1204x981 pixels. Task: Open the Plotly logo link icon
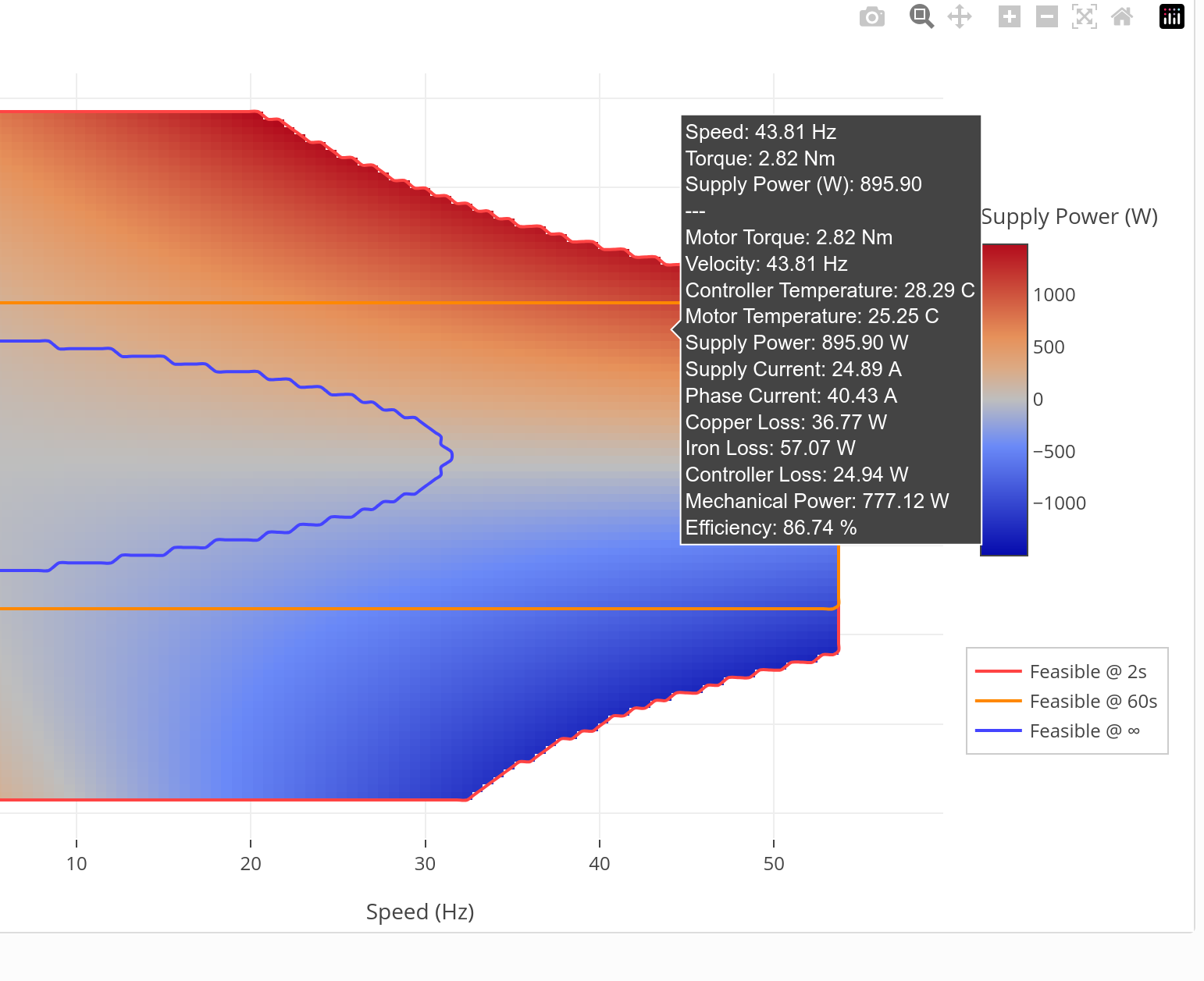coord(1171,16)
